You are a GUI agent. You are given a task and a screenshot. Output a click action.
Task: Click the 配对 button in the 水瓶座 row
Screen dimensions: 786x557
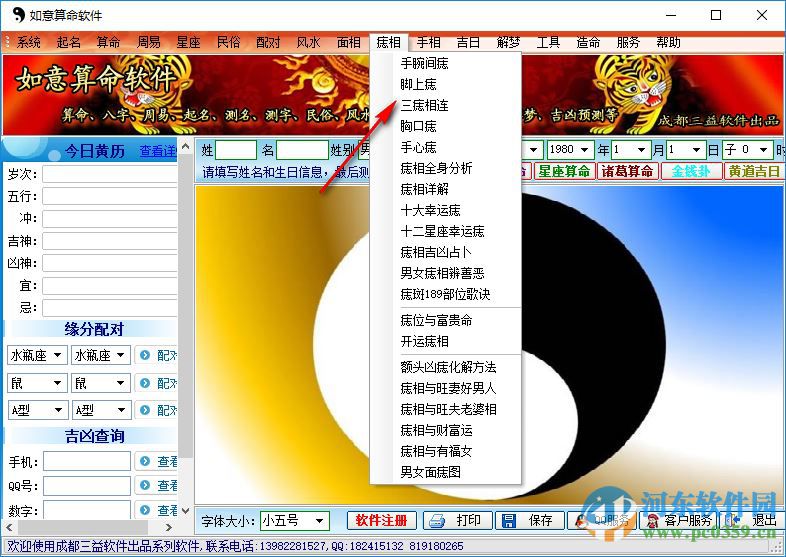(x=156, y=355)
